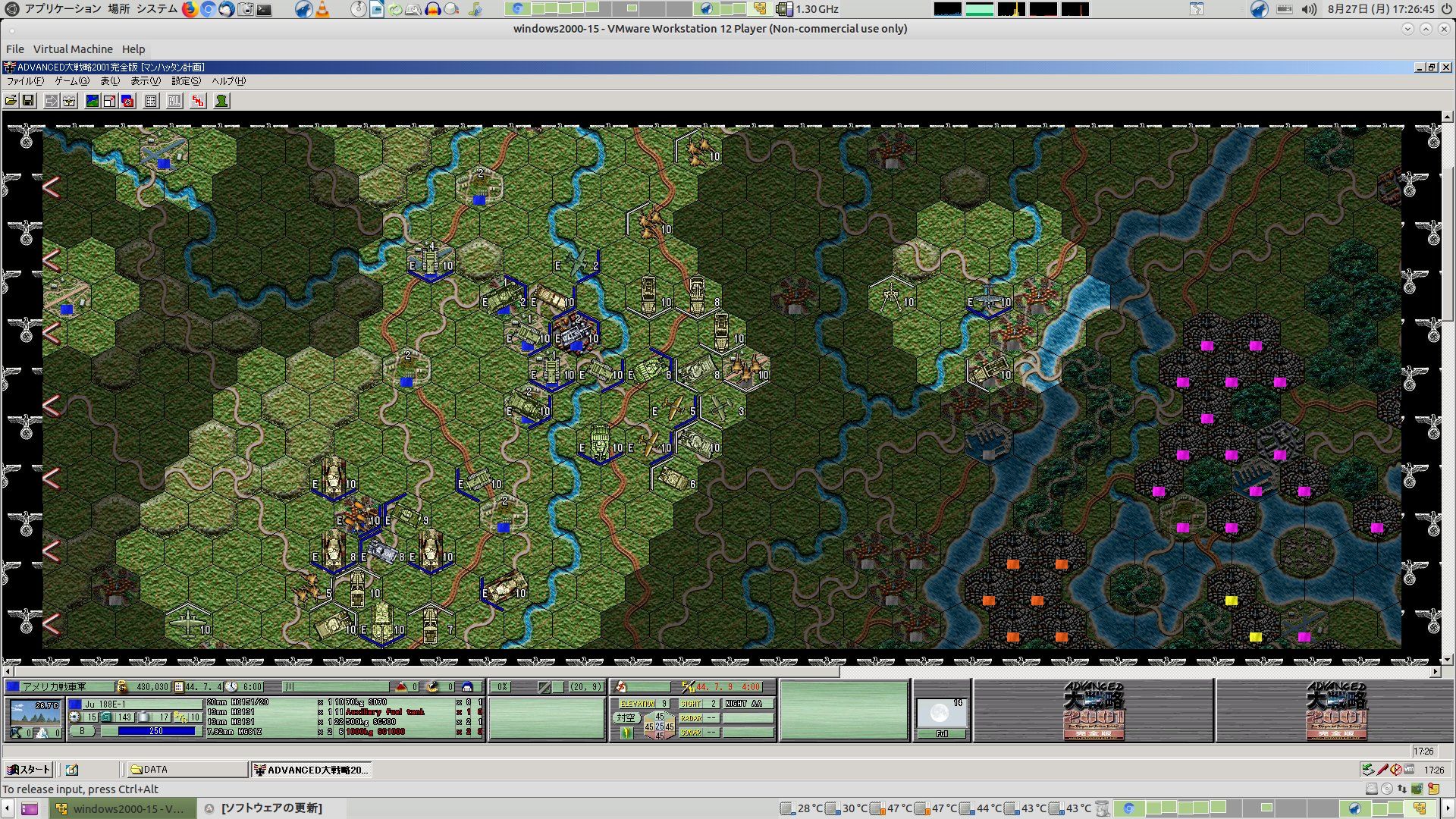1456x819 pixels.
Task: Click the volume speaker icon in top panel
Action: click(x=1309, y=9)
